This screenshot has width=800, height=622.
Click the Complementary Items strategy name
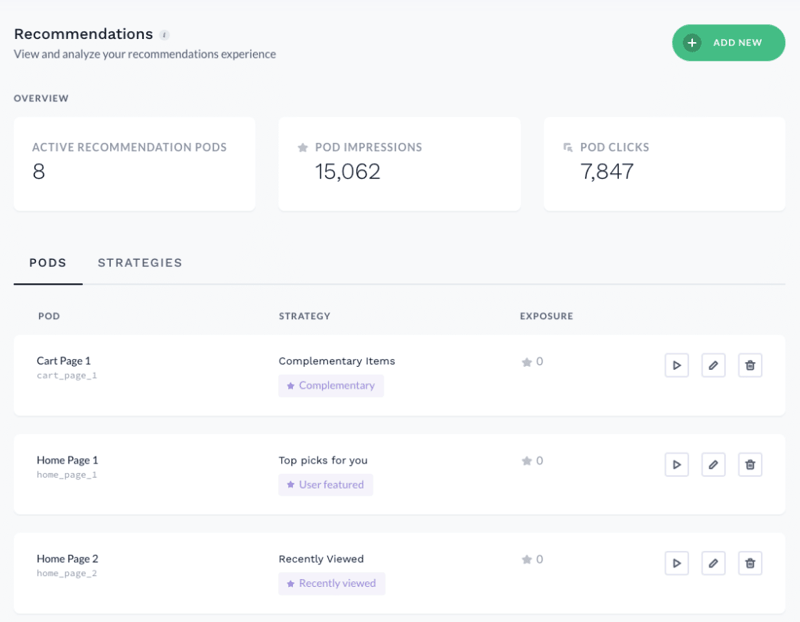(x=337, y=361)
